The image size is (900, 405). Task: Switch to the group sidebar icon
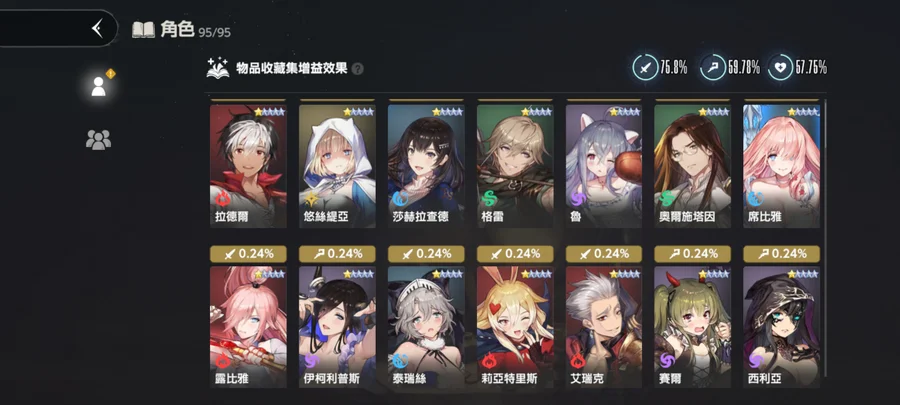(98, 139)
